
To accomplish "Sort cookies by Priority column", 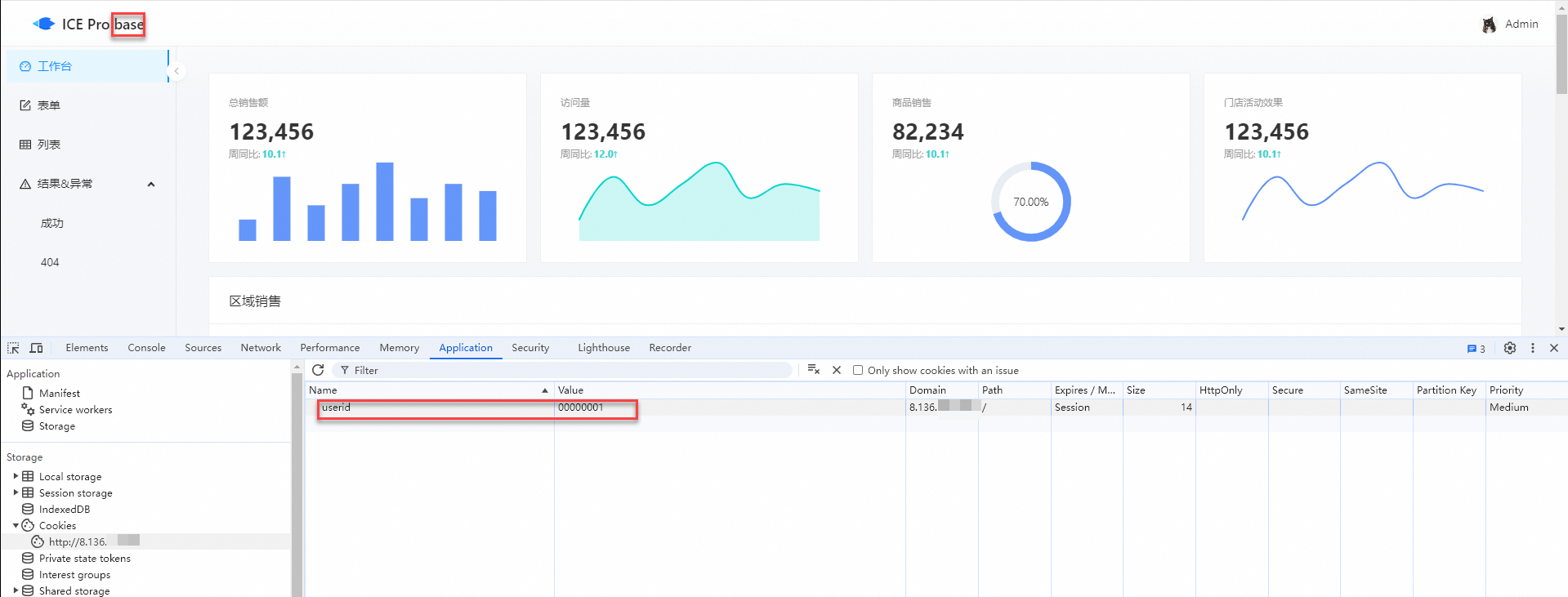I will coord(1526,390).
